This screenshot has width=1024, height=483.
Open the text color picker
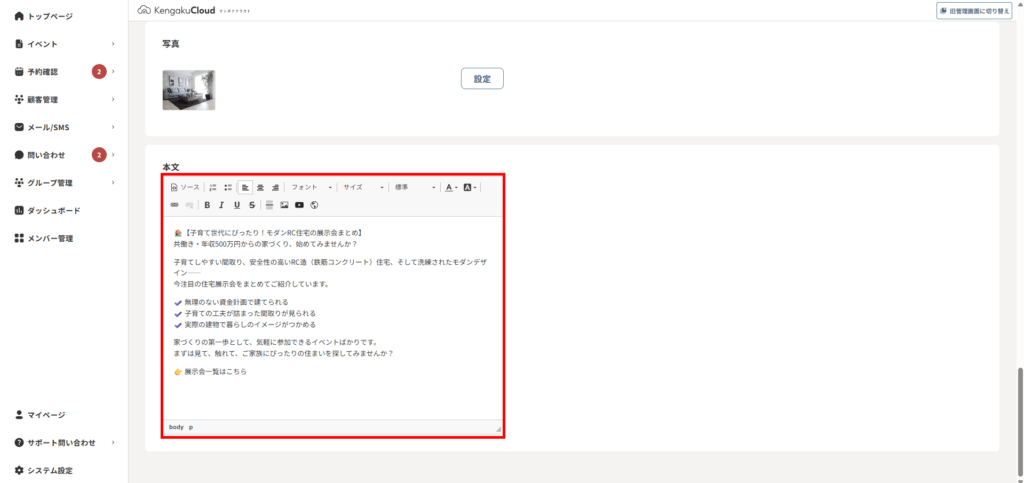[x=450, y=187]
